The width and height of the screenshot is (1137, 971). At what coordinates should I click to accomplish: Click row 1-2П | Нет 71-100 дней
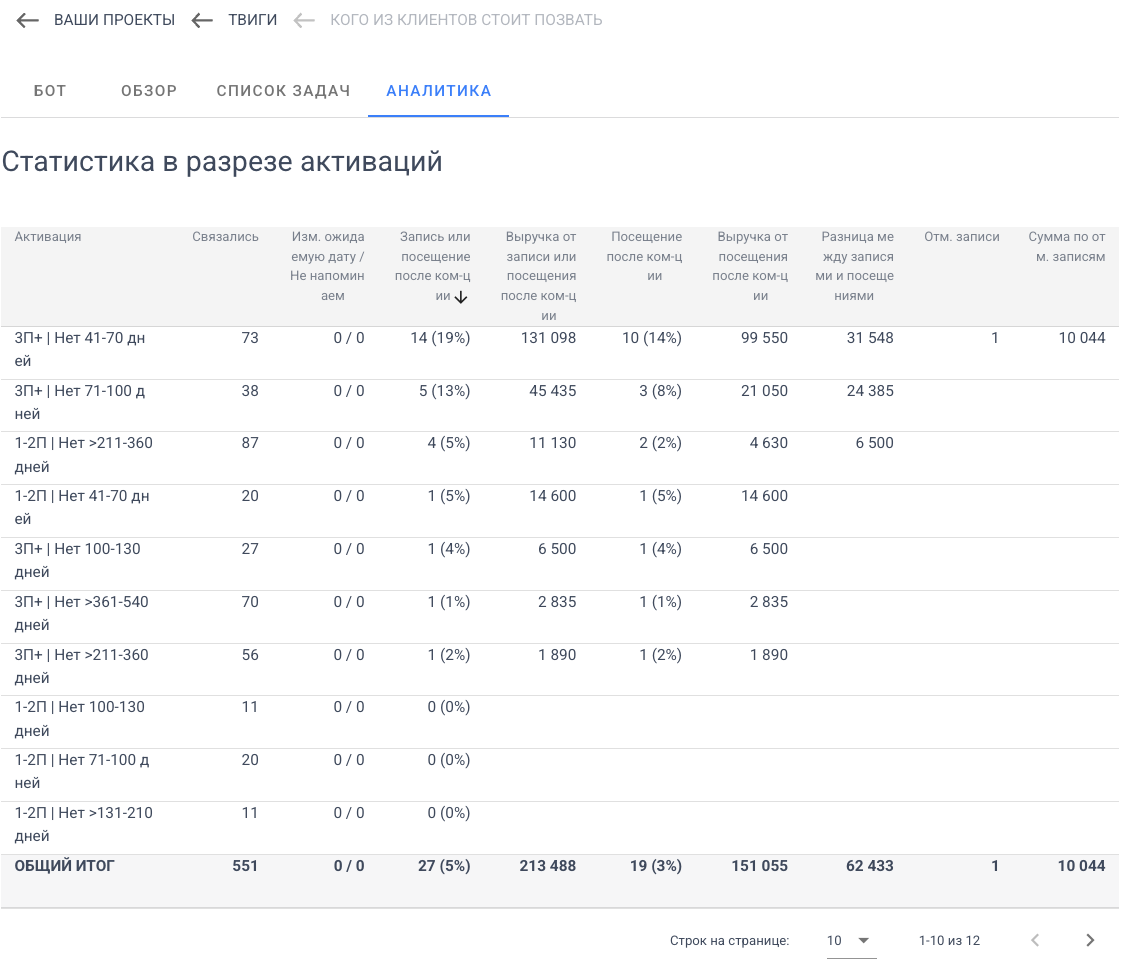click(x=560, y=775)
